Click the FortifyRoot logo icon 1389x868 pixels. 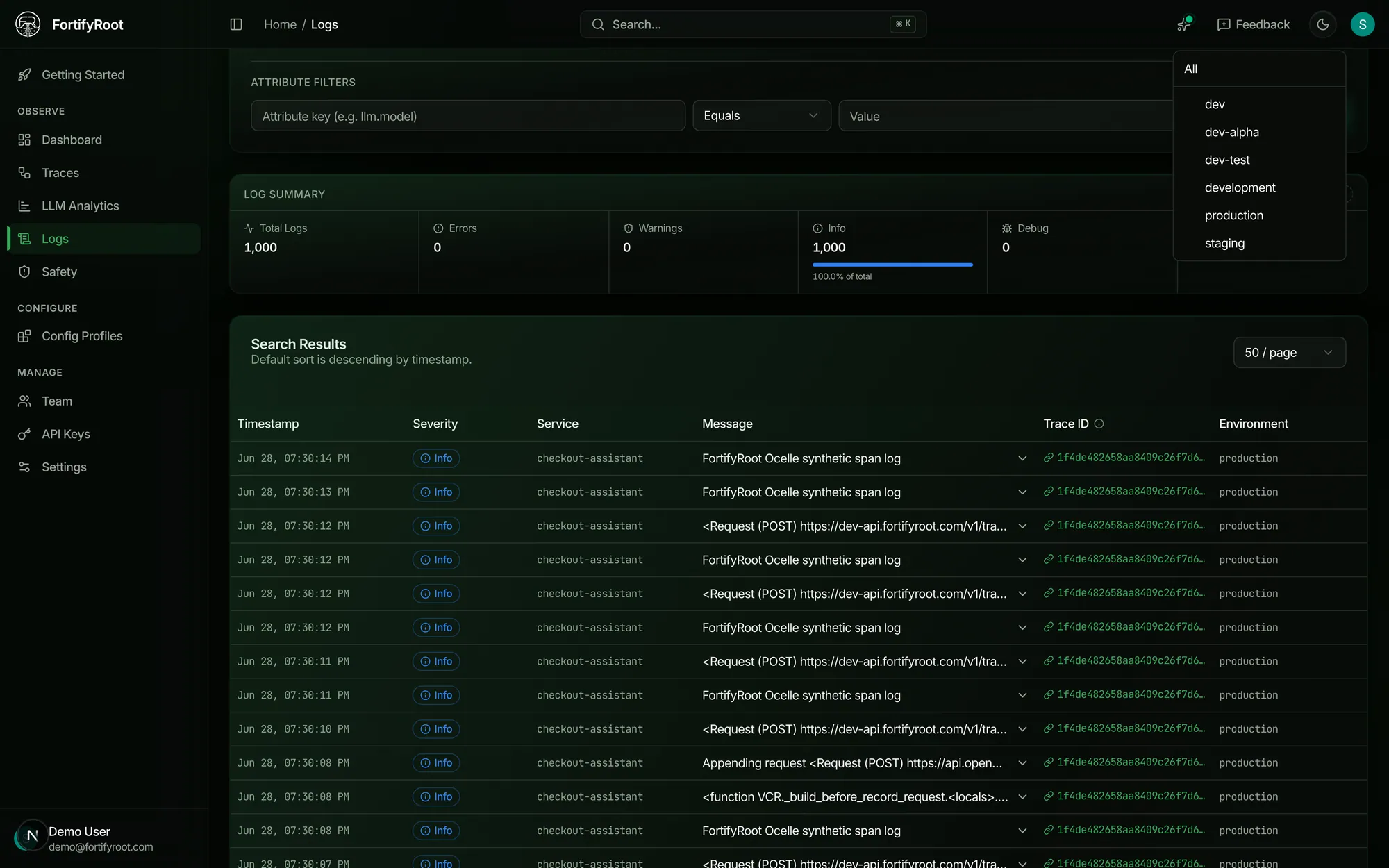pos(28,24)
